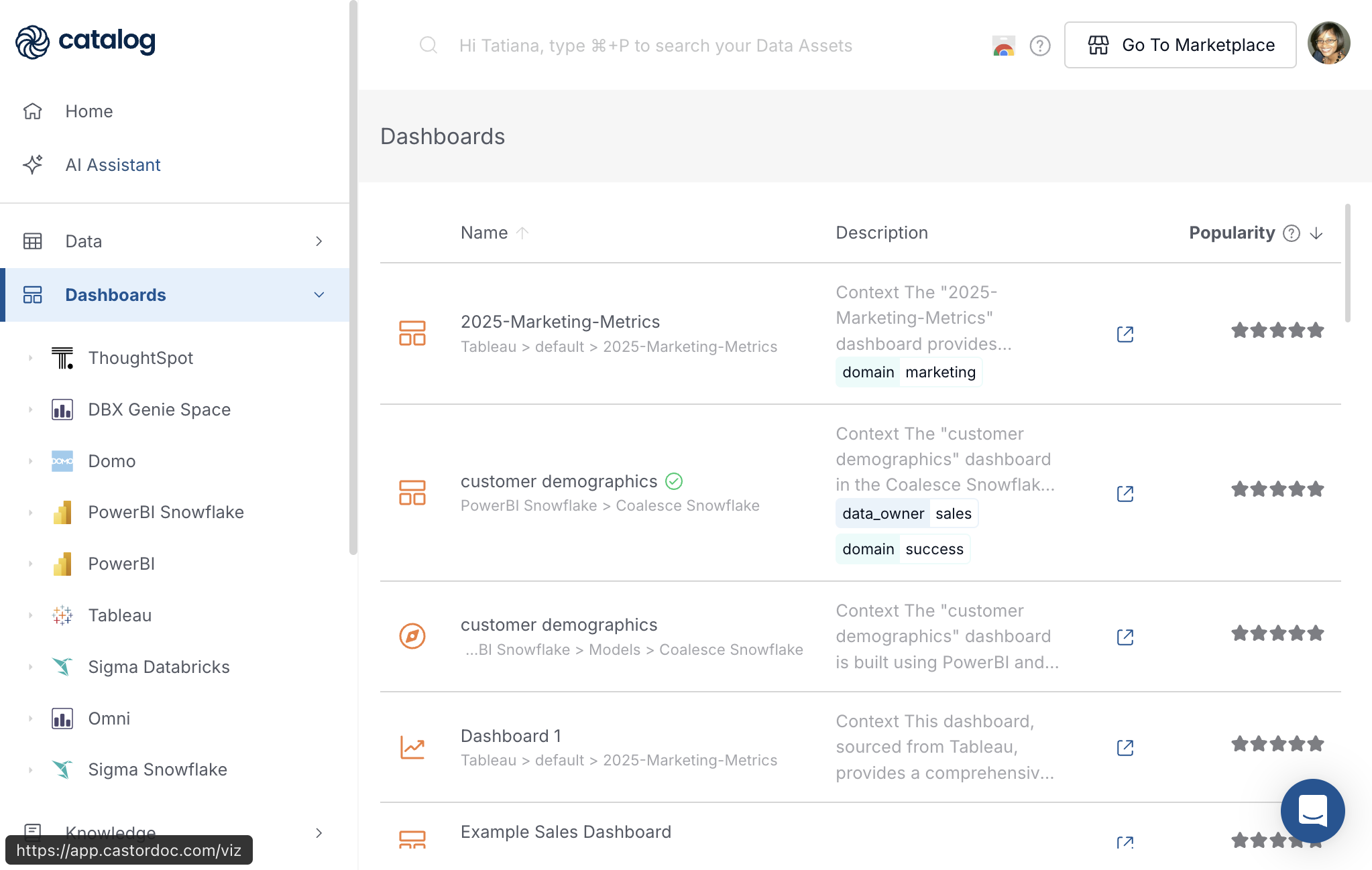The image size is (1372, 870).
Task: Open the verified customer demographics dashboard
Action: tap(559, 481)
